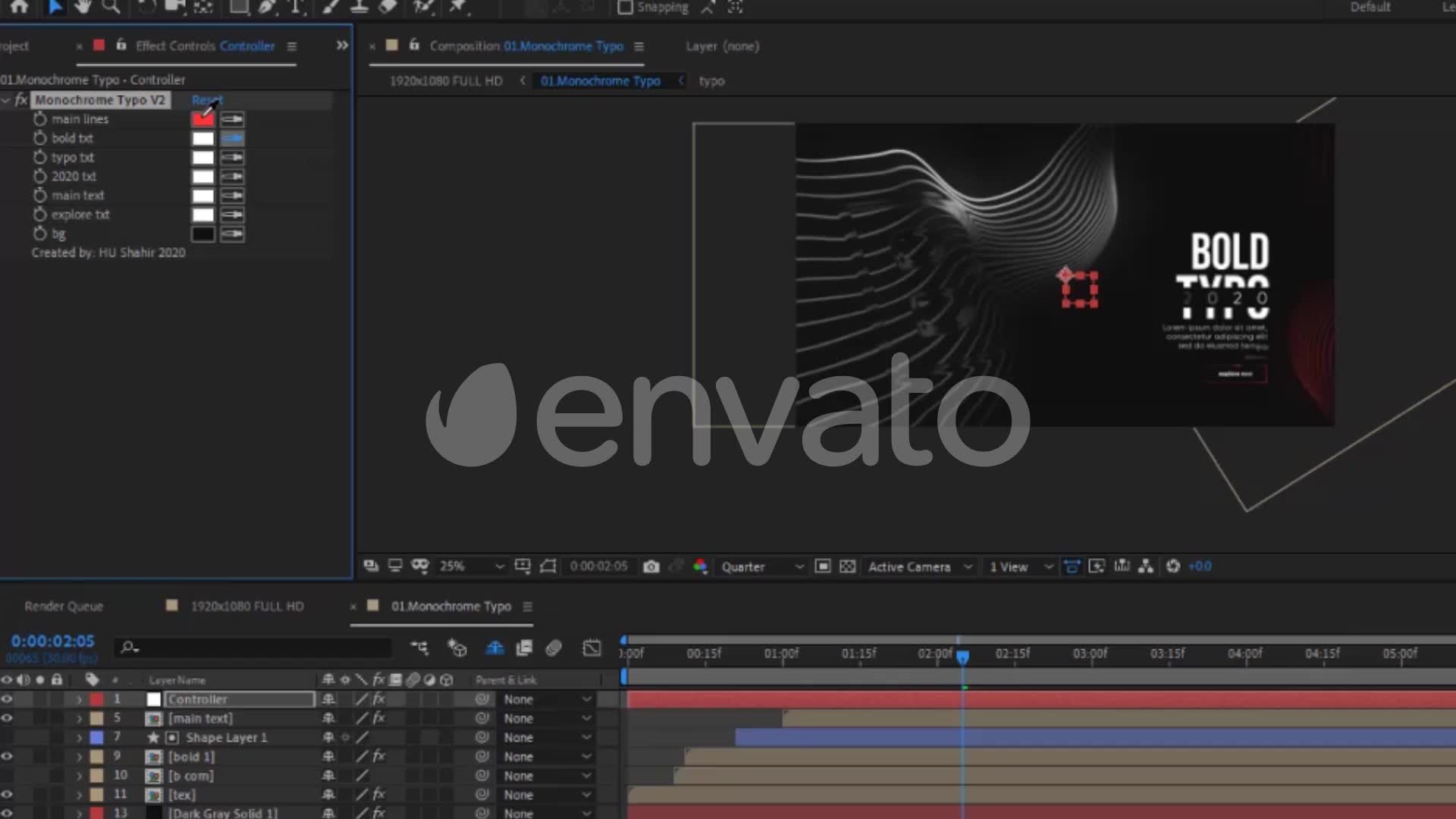1456x819 pixels.
Task: Select the Brush tool
Action: coord(331,7)
